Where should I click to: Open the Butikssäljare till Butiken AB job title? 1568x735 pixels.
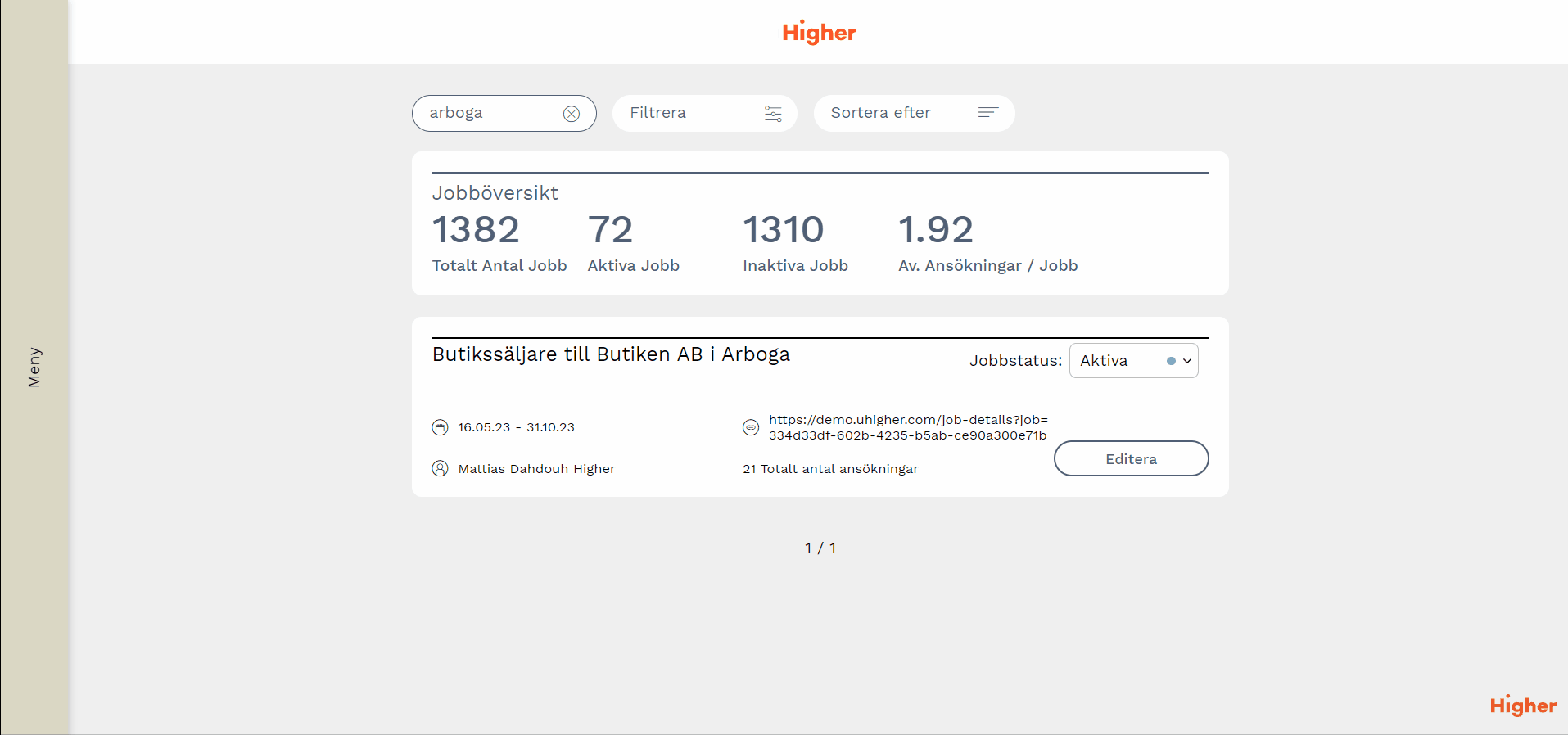point(611,354)
